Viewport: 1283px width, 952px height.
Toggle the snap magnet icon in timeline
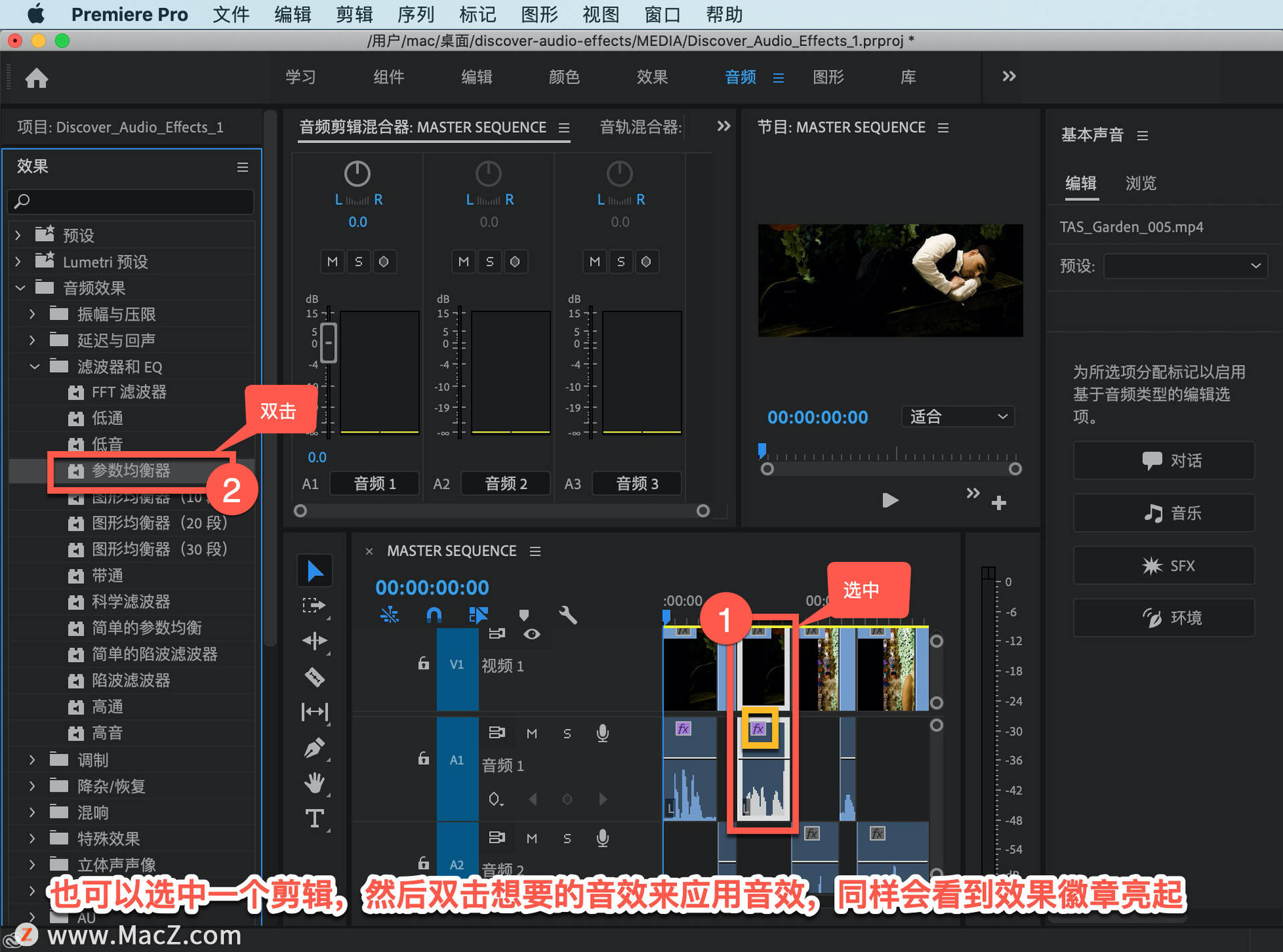click(x=434, y=615)
